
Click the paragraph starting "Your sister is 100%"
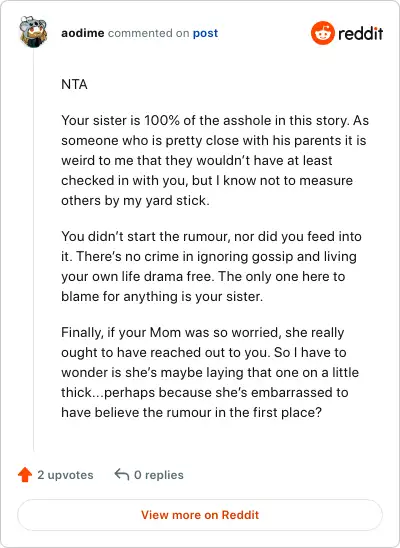tap(215, 160)
